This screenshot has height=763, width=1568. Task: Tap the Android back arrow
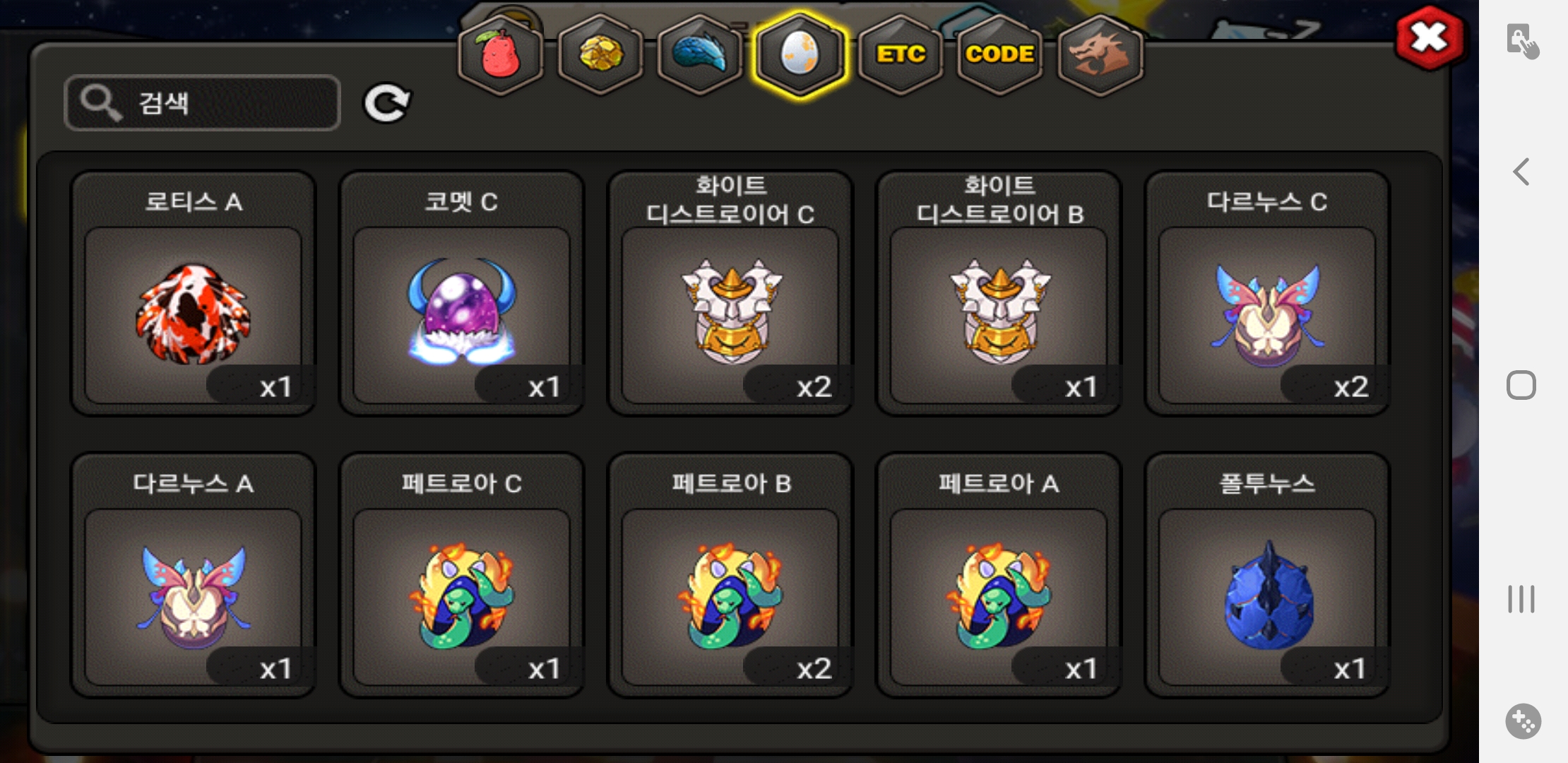1522,172
